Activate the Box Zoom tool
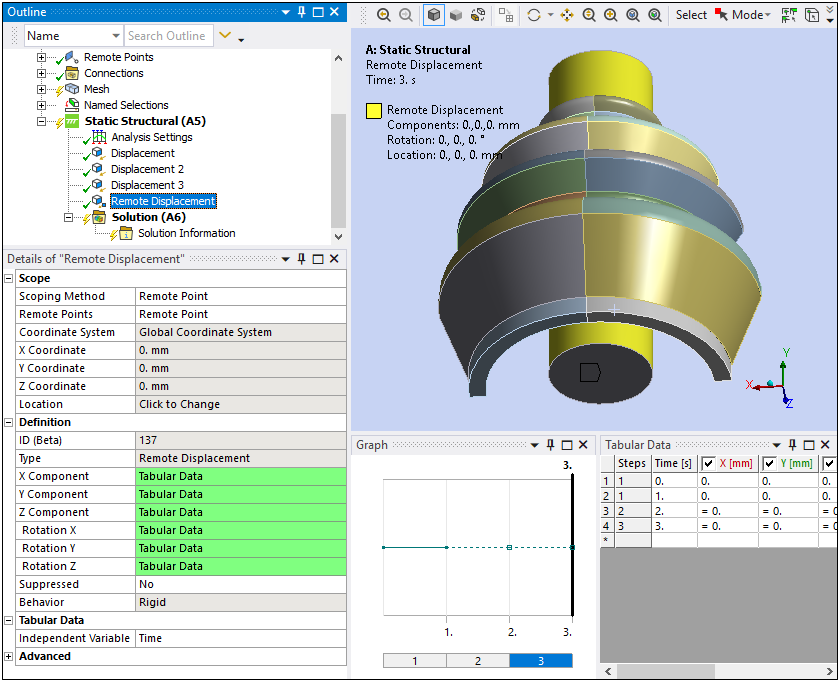 coord(611,15)
